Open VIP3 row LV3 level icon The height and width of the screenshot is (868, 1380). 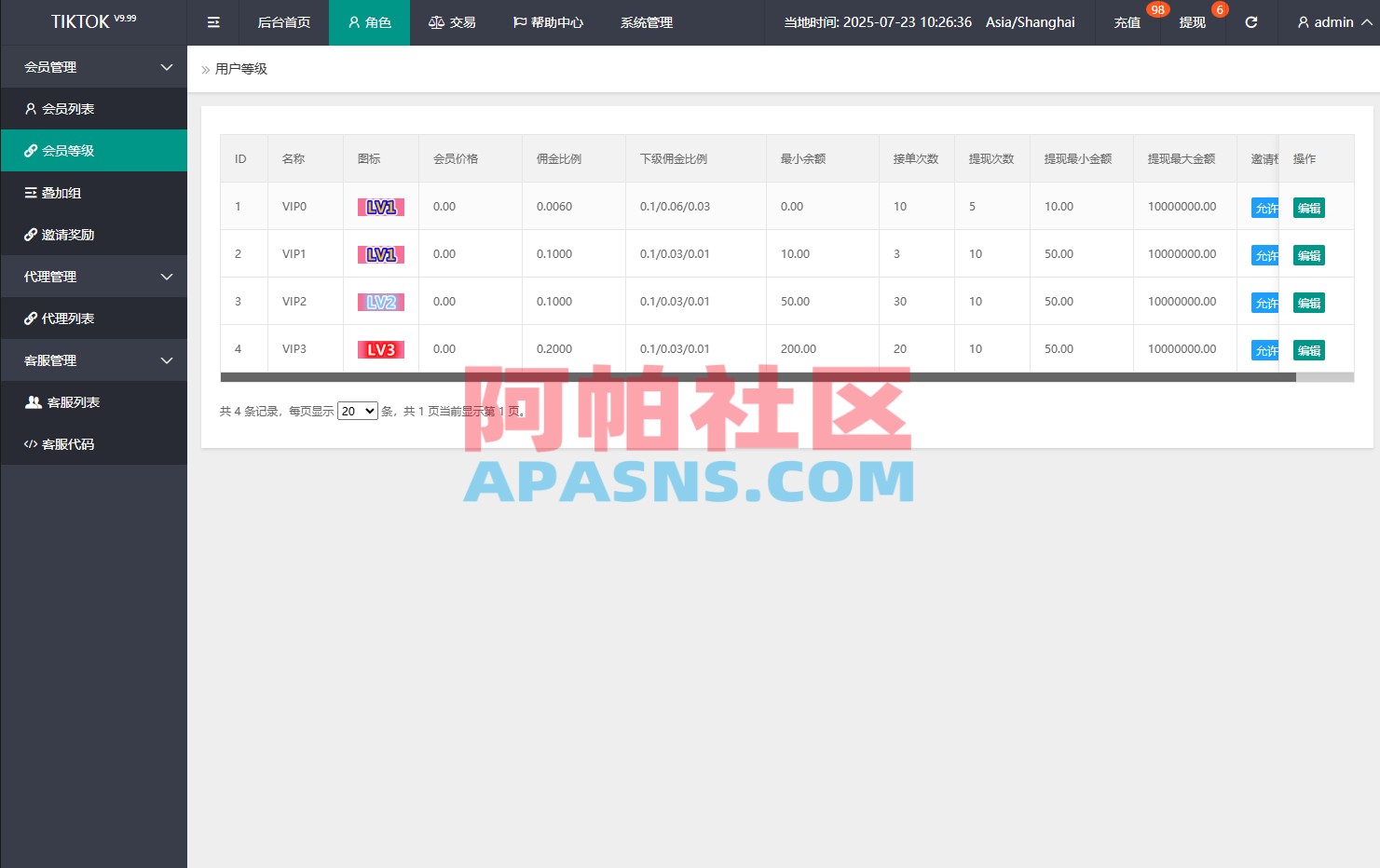coord(381,350)
